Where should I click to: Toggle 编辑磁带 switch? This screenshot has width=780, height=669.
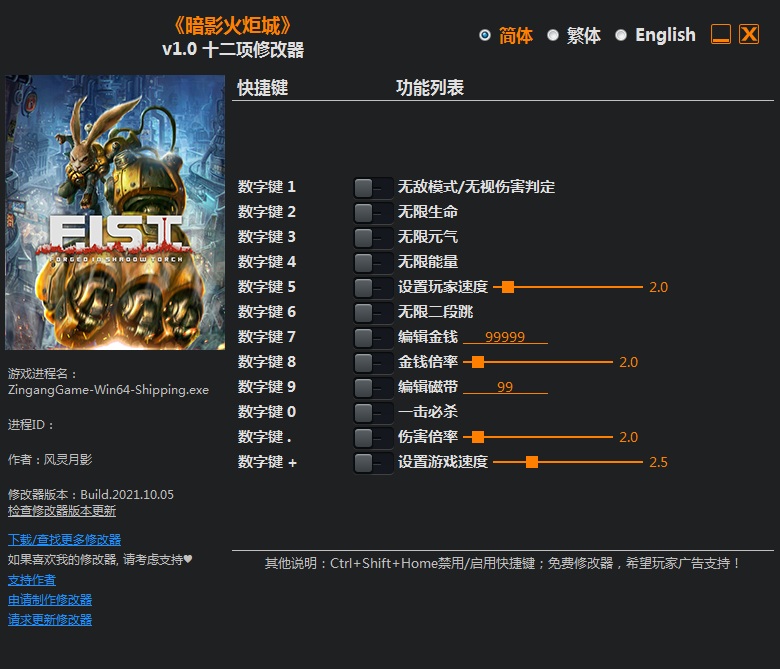374,387
